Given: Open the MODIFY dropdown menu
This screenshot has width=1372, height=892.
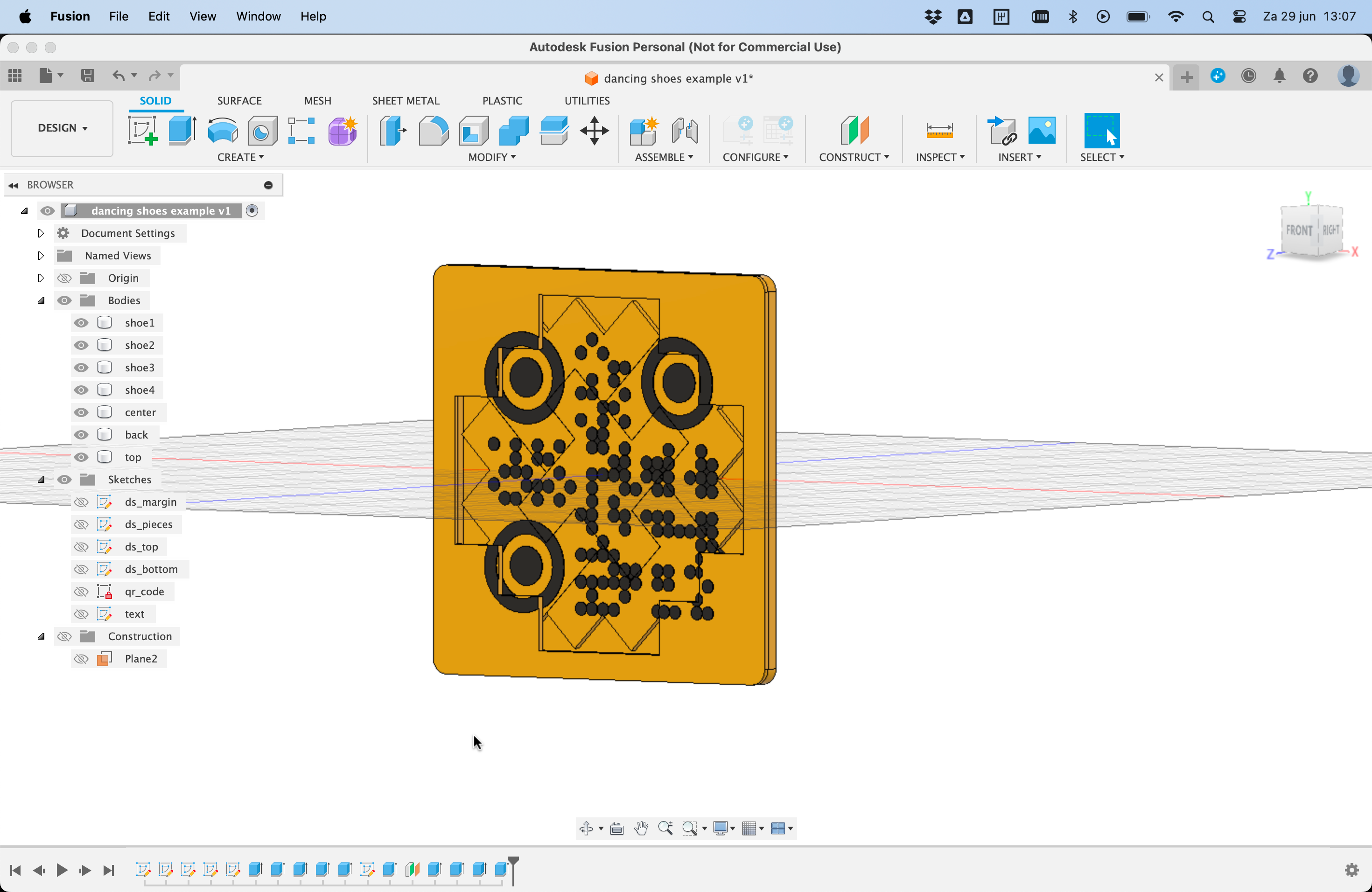Looking at the screenshot, I should tap(492, 157).
